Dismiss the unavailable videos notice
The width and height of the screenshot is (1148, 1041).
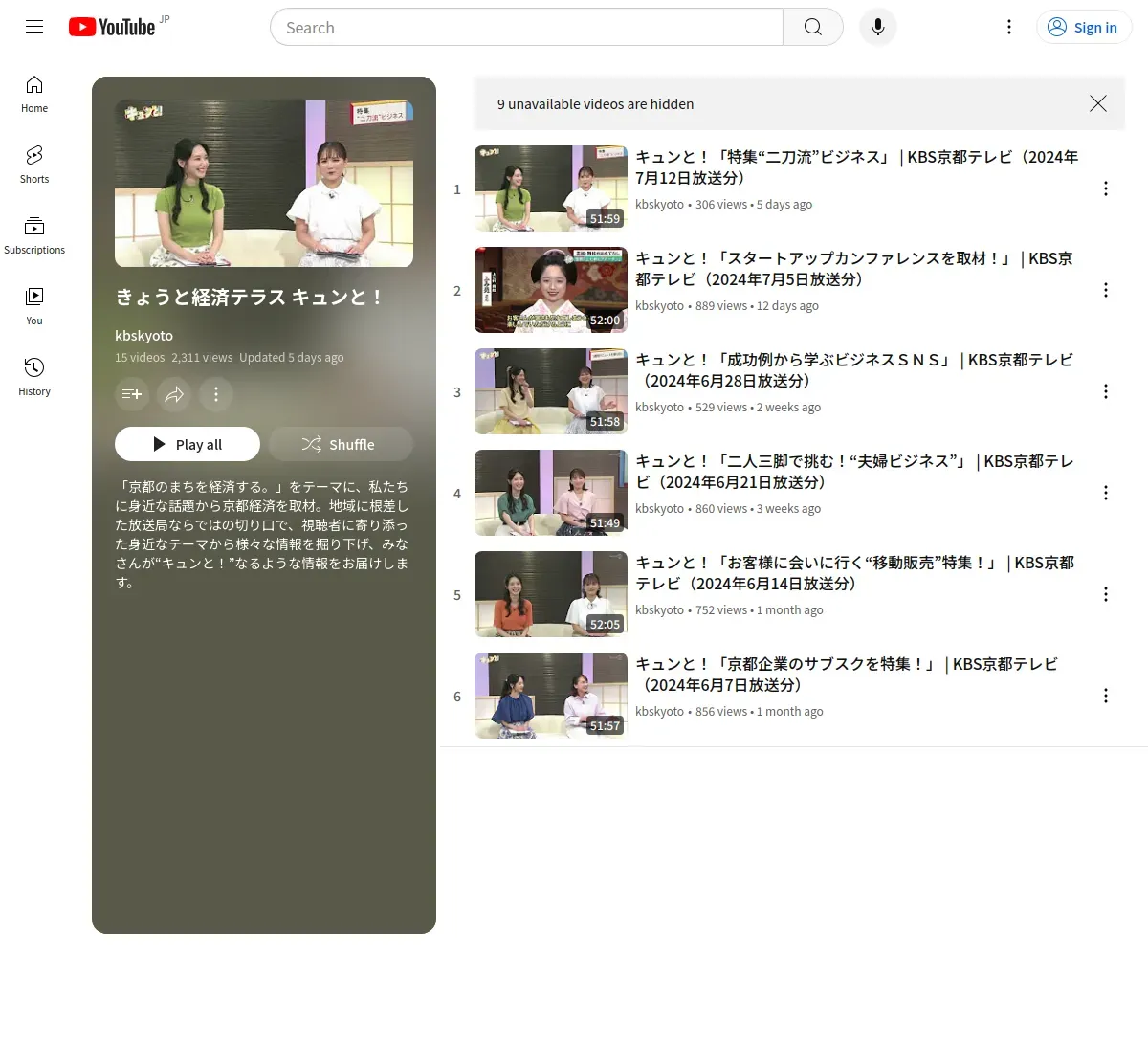tap(1098, 103)
